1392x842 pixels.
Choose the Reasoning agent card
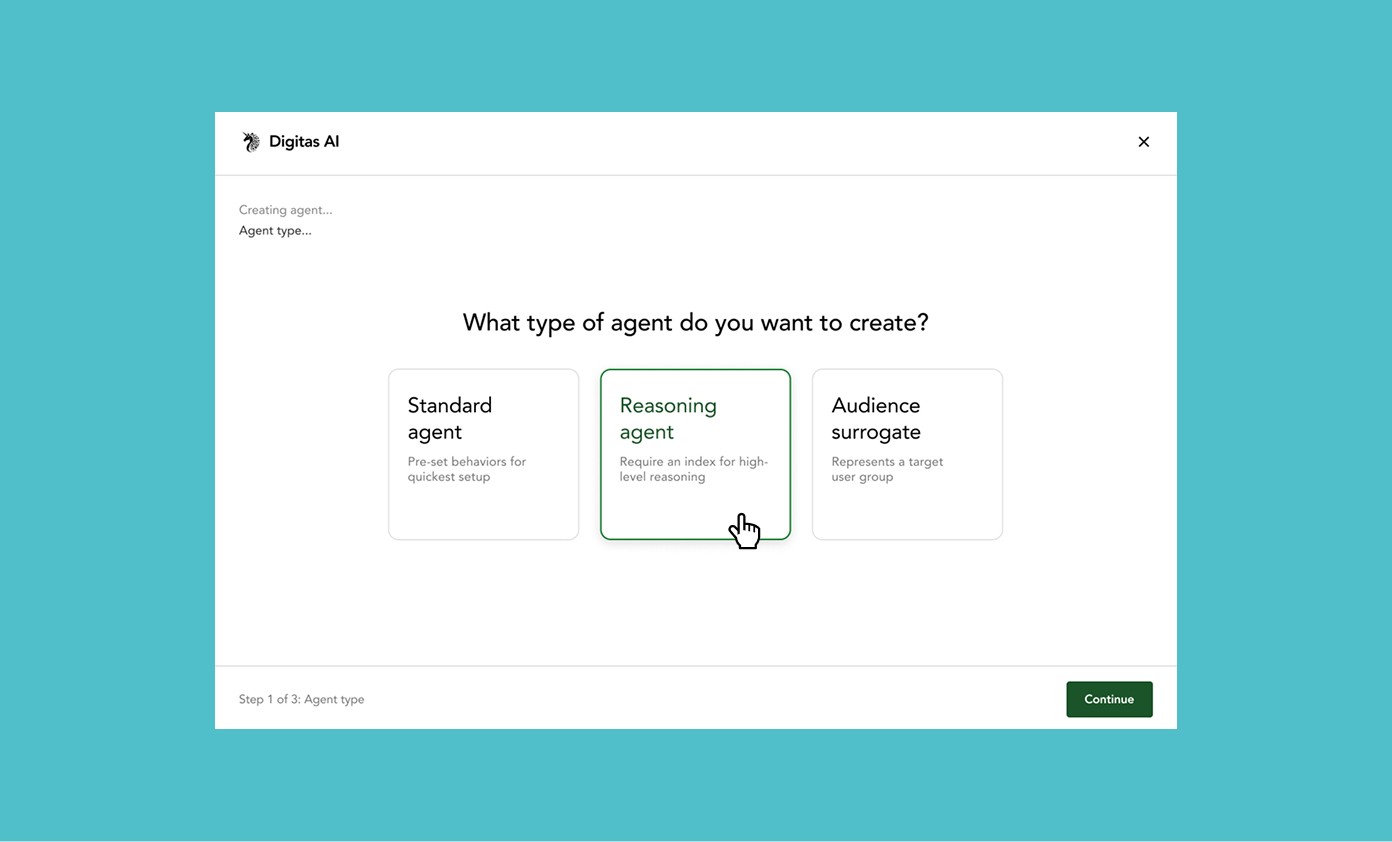[695, 454]
